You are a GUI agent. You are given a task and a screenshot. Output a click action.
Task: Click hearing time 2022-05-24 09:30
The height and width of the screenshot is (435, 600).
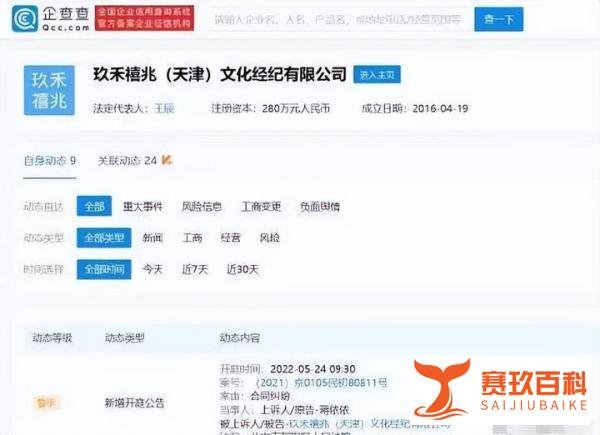313,369
